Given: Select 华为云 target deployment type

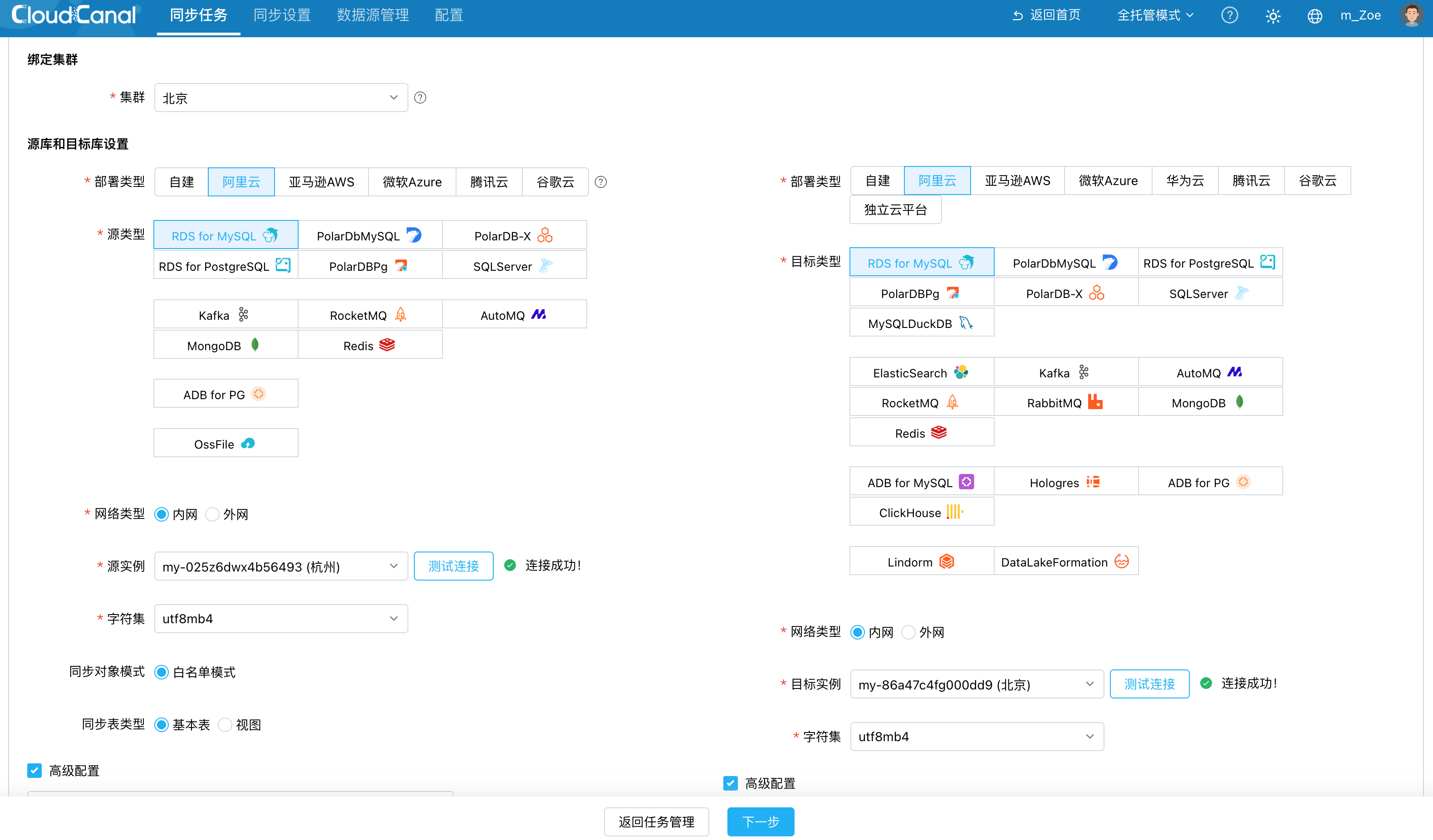Looking at the screenshot, I should coord(1185,181).
